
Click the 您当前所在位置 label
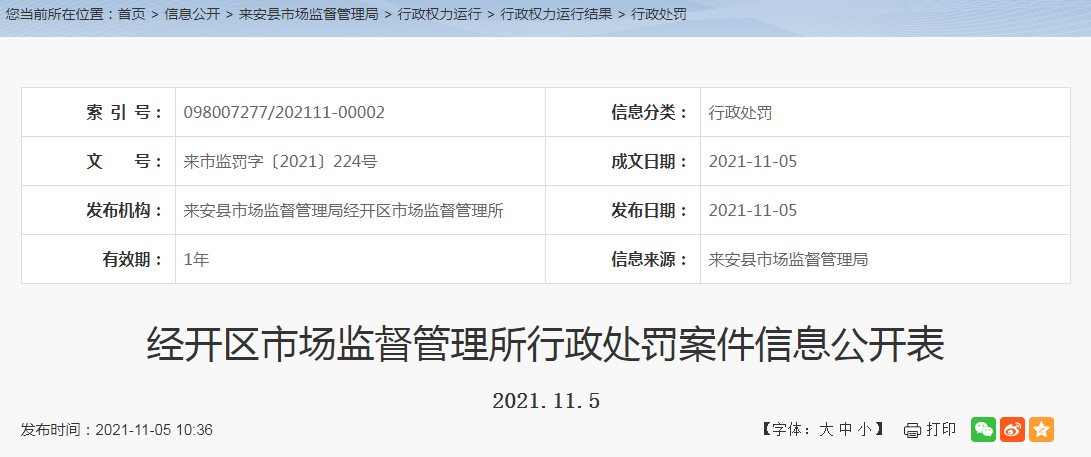click(x=60, y=14)
